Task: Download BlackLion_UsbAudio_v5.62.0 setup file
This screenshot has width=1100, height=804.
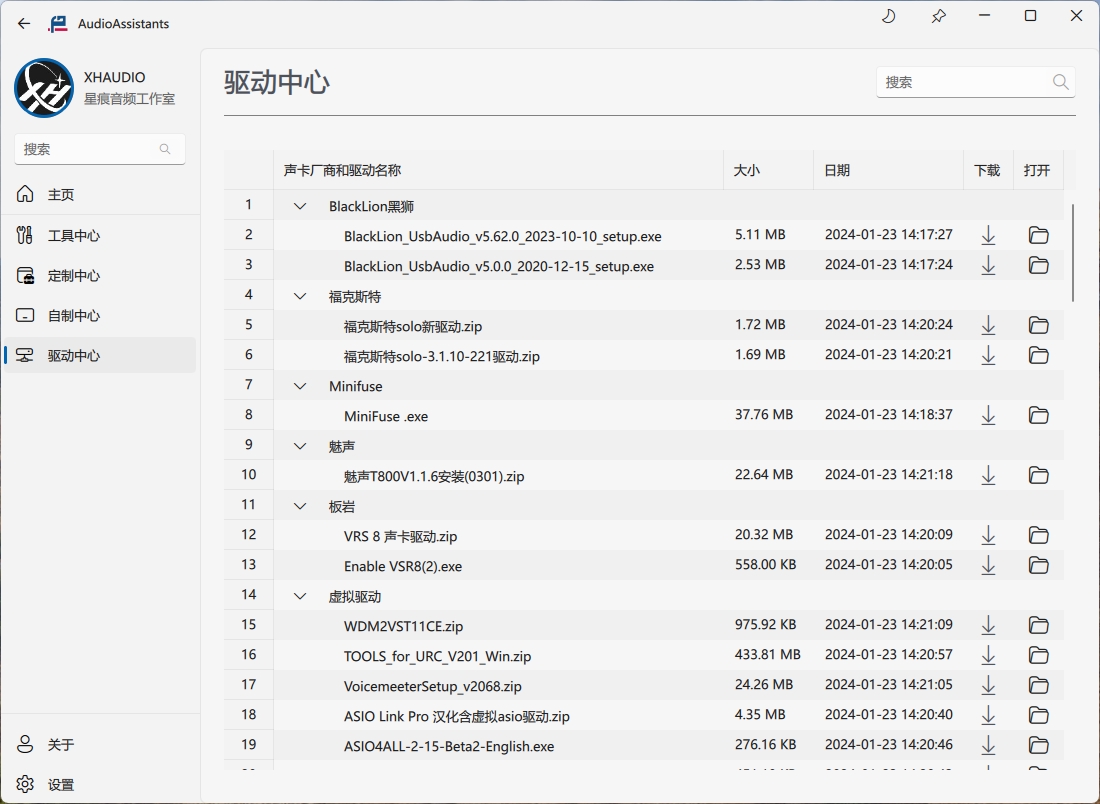Action: [988, 236]
